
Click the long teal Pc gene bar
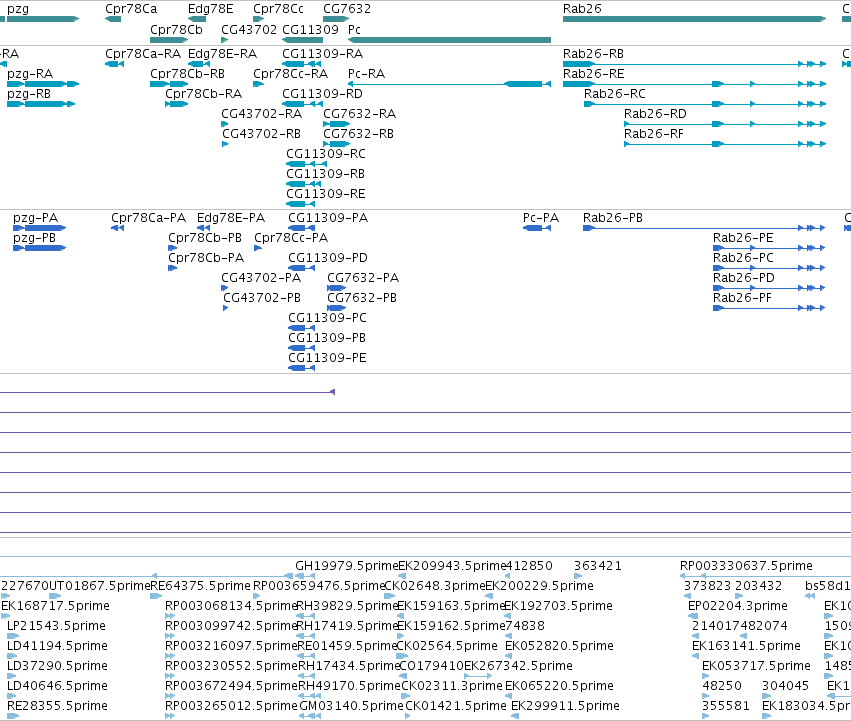tap(449, 40)
